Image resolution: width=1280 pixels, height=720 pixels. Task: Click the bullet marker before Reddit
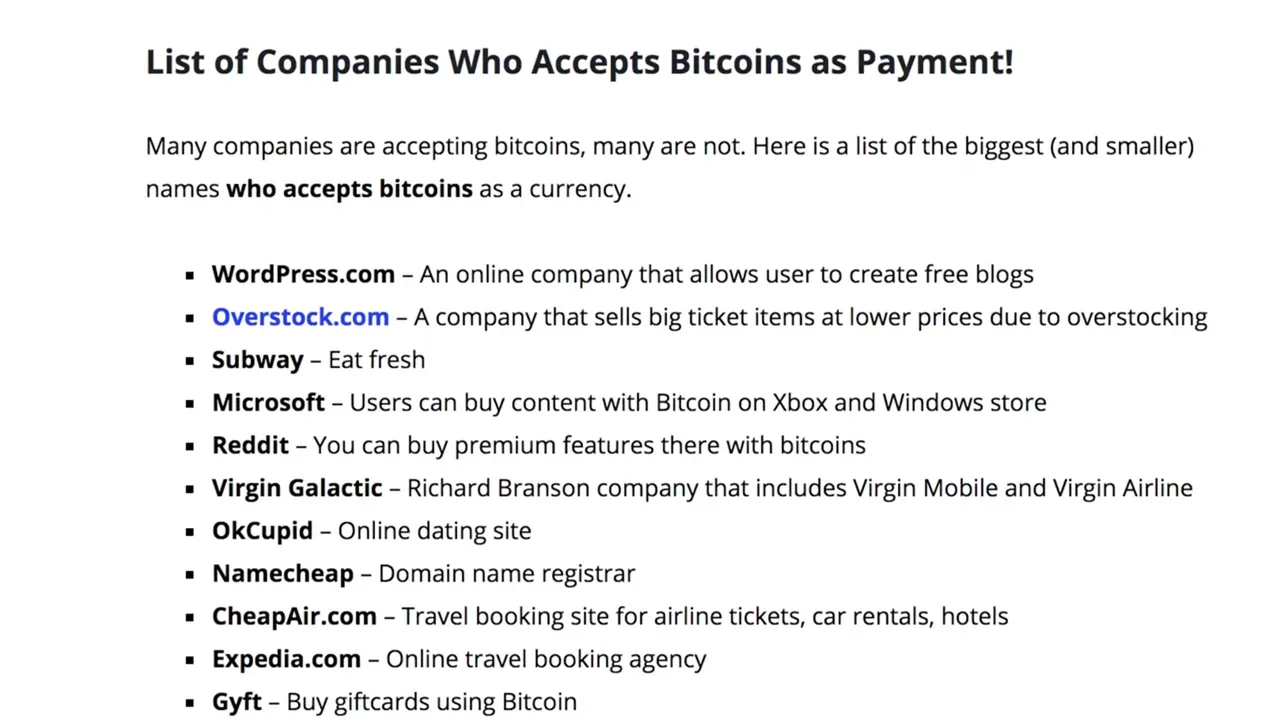click(190, 446)
